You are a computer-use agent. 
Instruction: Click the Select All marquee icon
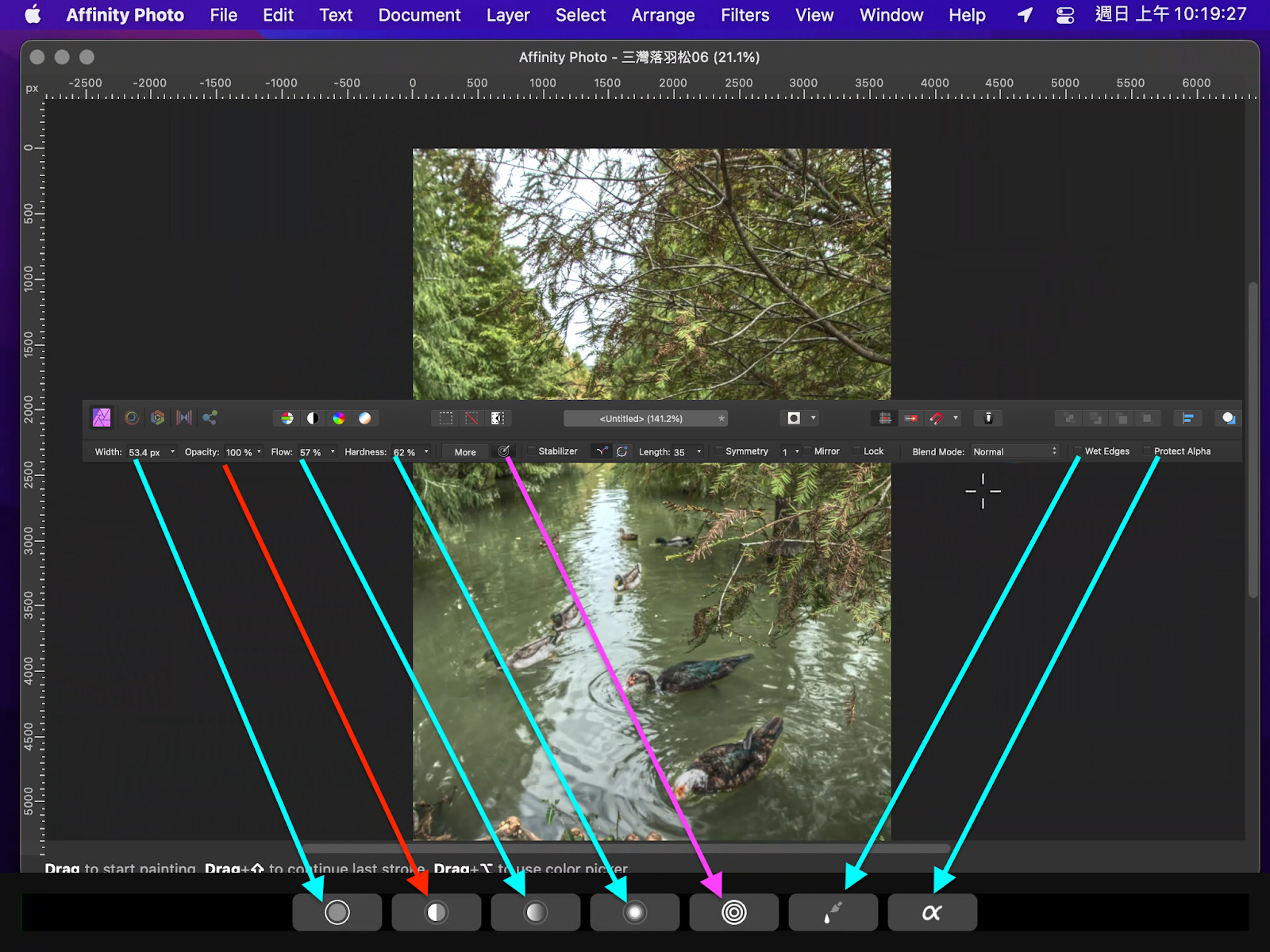pyautogui.click(x=446, y=418)
